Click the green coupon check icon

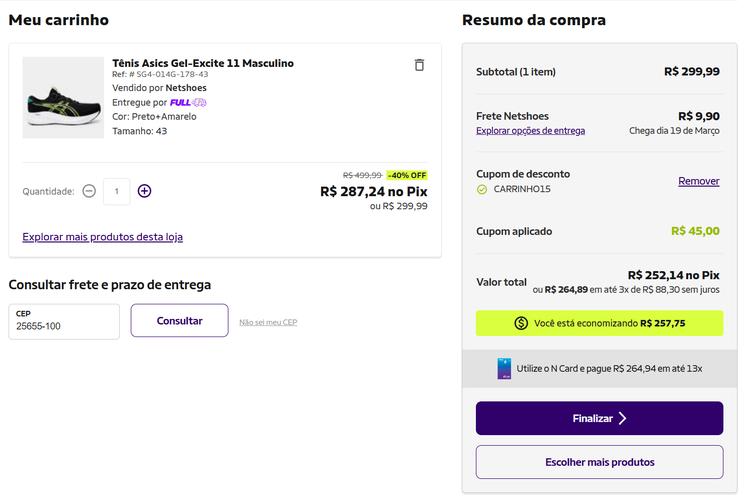click(x=482, y=189)
